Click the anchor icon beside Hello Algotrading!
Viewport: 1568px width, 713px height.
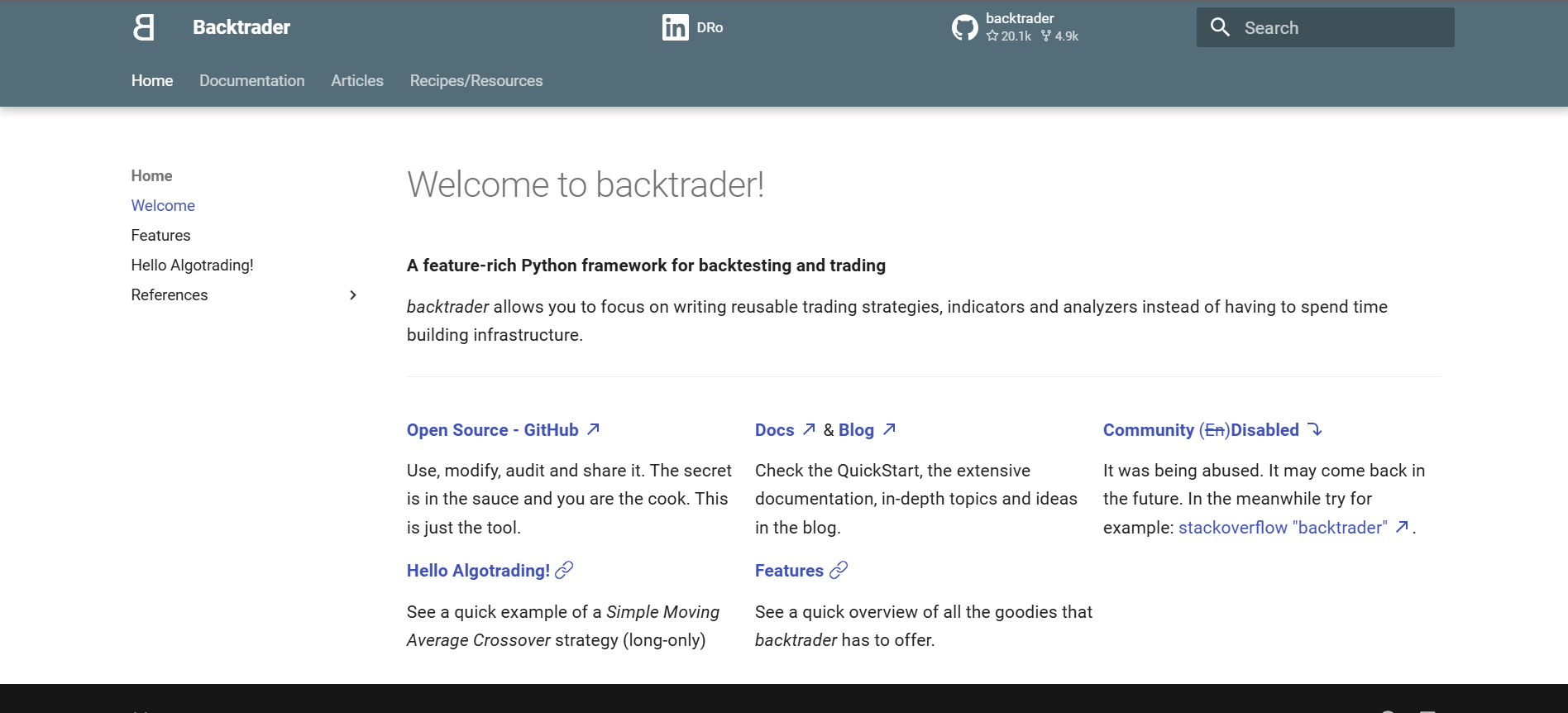click(564, 571)
